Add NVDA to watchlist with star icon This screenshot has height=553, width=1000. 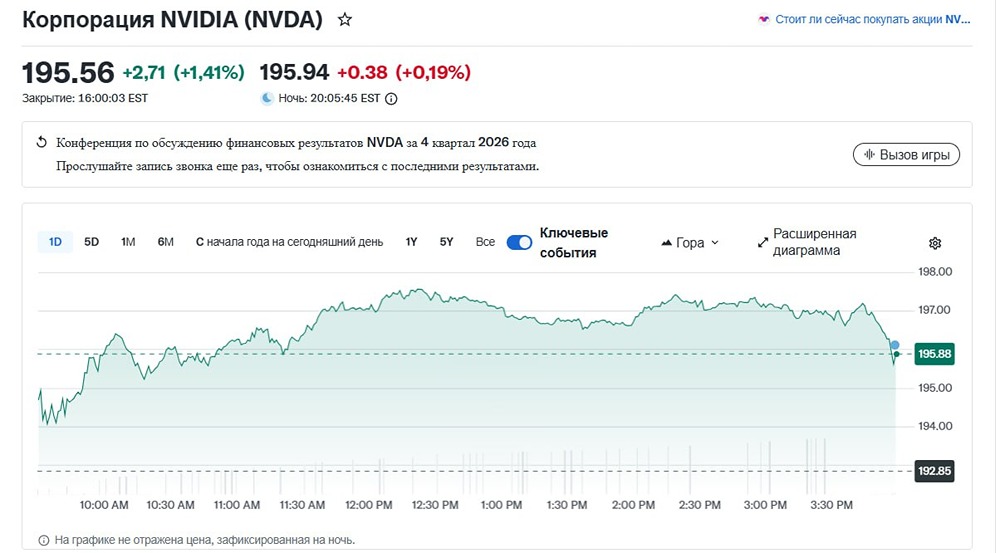coord(344,20)
